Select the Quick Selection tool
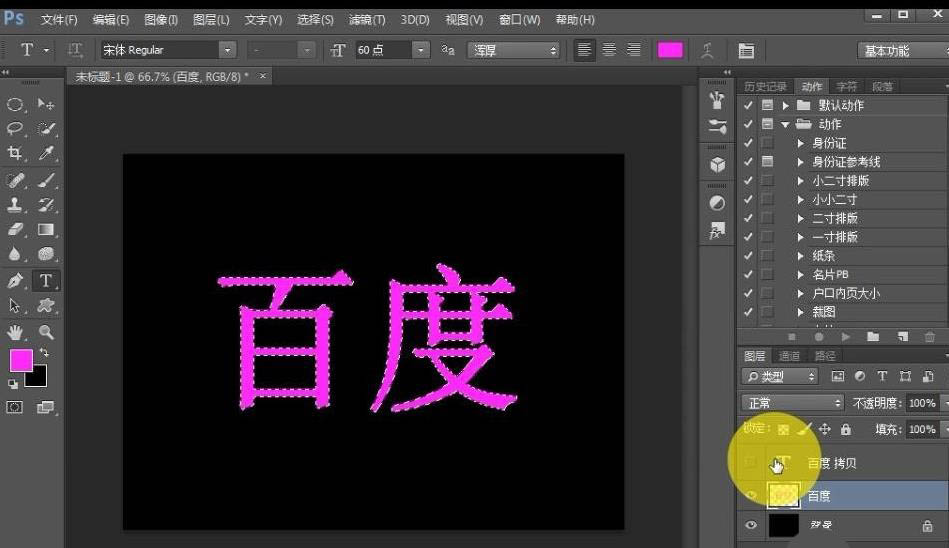Image resolution: width=949 pixels, height=548 pixels. pyautogui.click(x=46, y=128)
